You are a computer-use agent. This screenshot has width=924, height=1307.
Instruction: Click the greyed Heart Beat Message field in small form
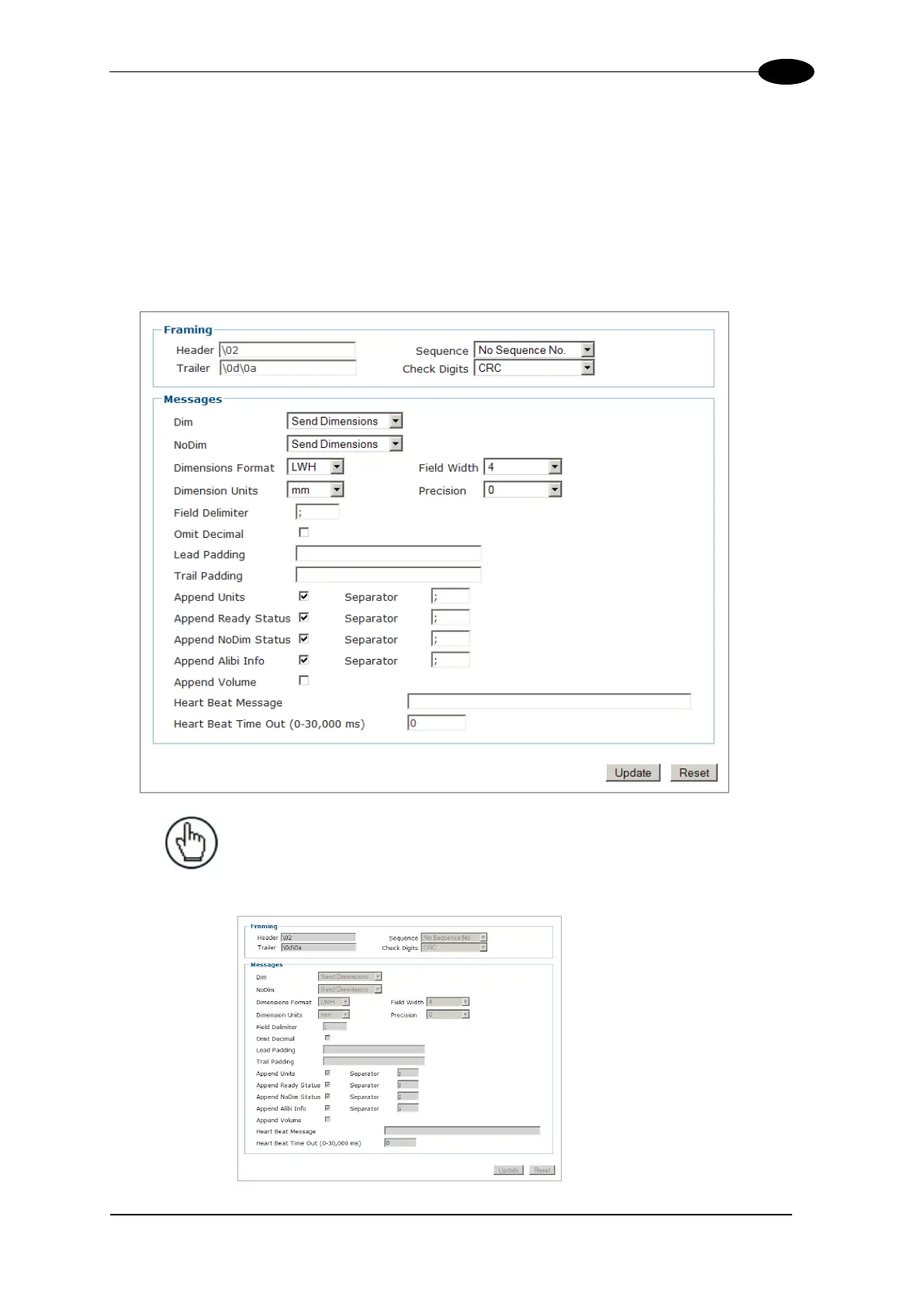pos(462,1131)
